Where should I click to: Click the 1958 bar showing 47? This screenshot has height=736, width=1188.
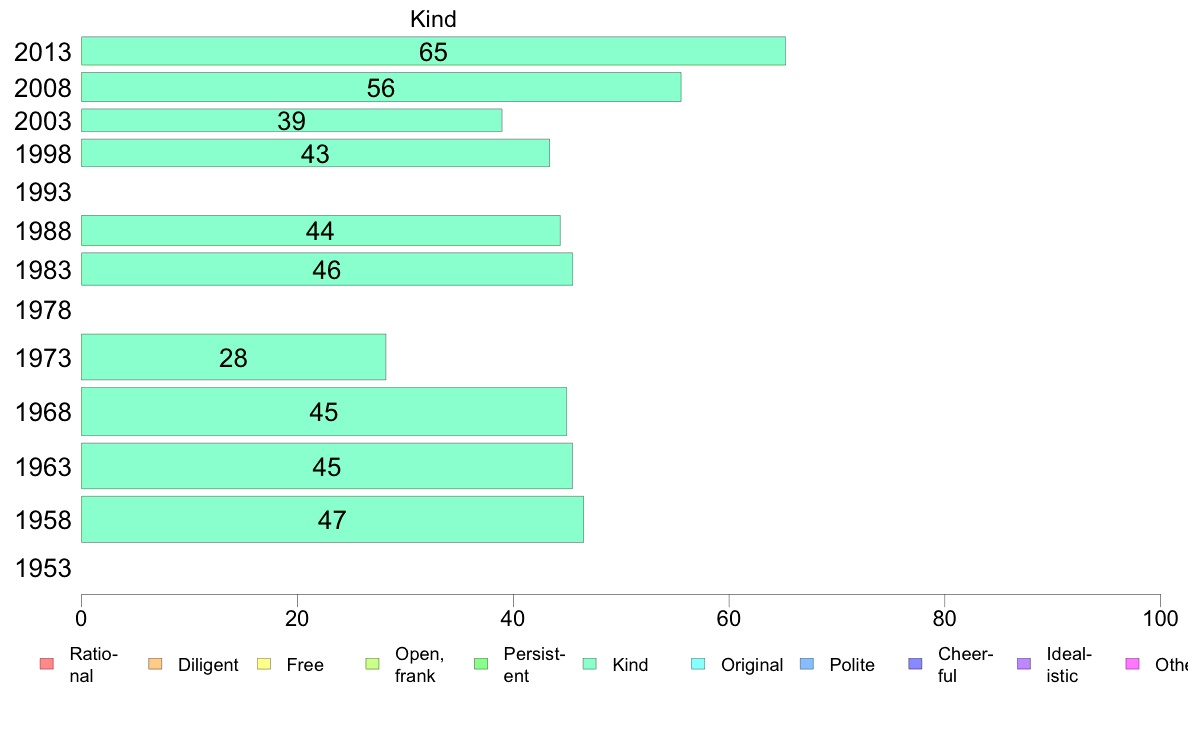pyautogui.click(x=333, y=519)
